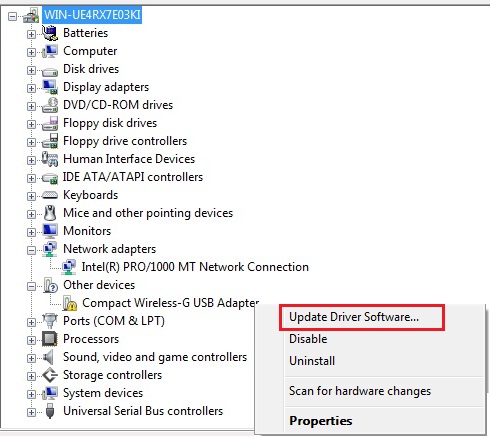Click the Batteries category icon
Viewport: 490px width, 438px height.
coord(50,33)
